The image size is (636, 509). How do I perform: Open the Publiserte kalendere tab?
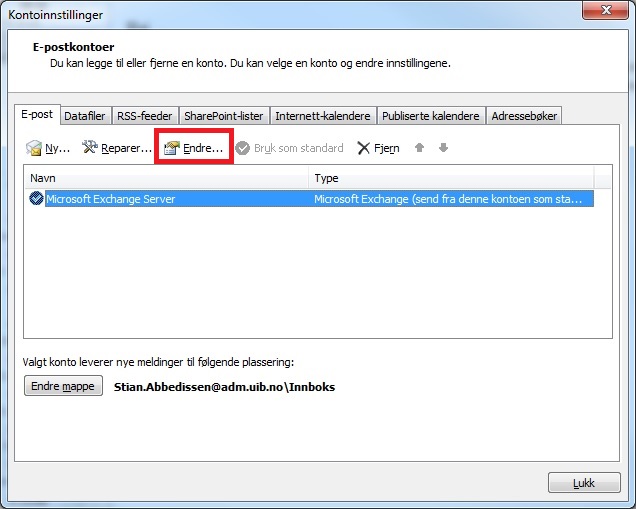click(x=431, y=116)
